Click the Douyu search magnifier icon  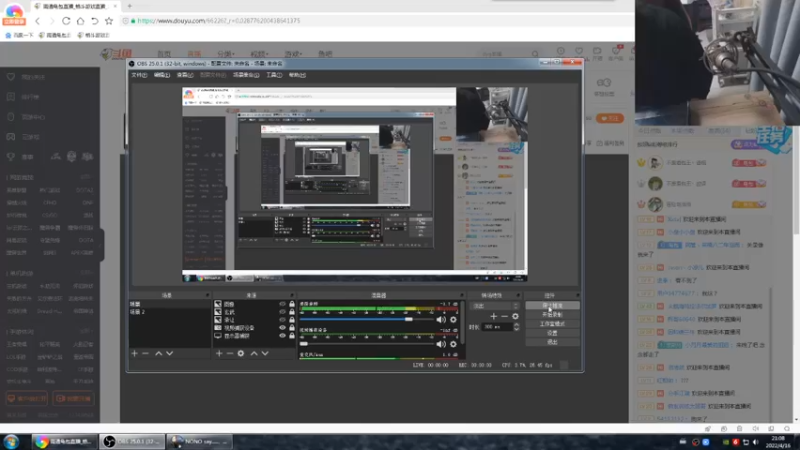pos(535,54)
